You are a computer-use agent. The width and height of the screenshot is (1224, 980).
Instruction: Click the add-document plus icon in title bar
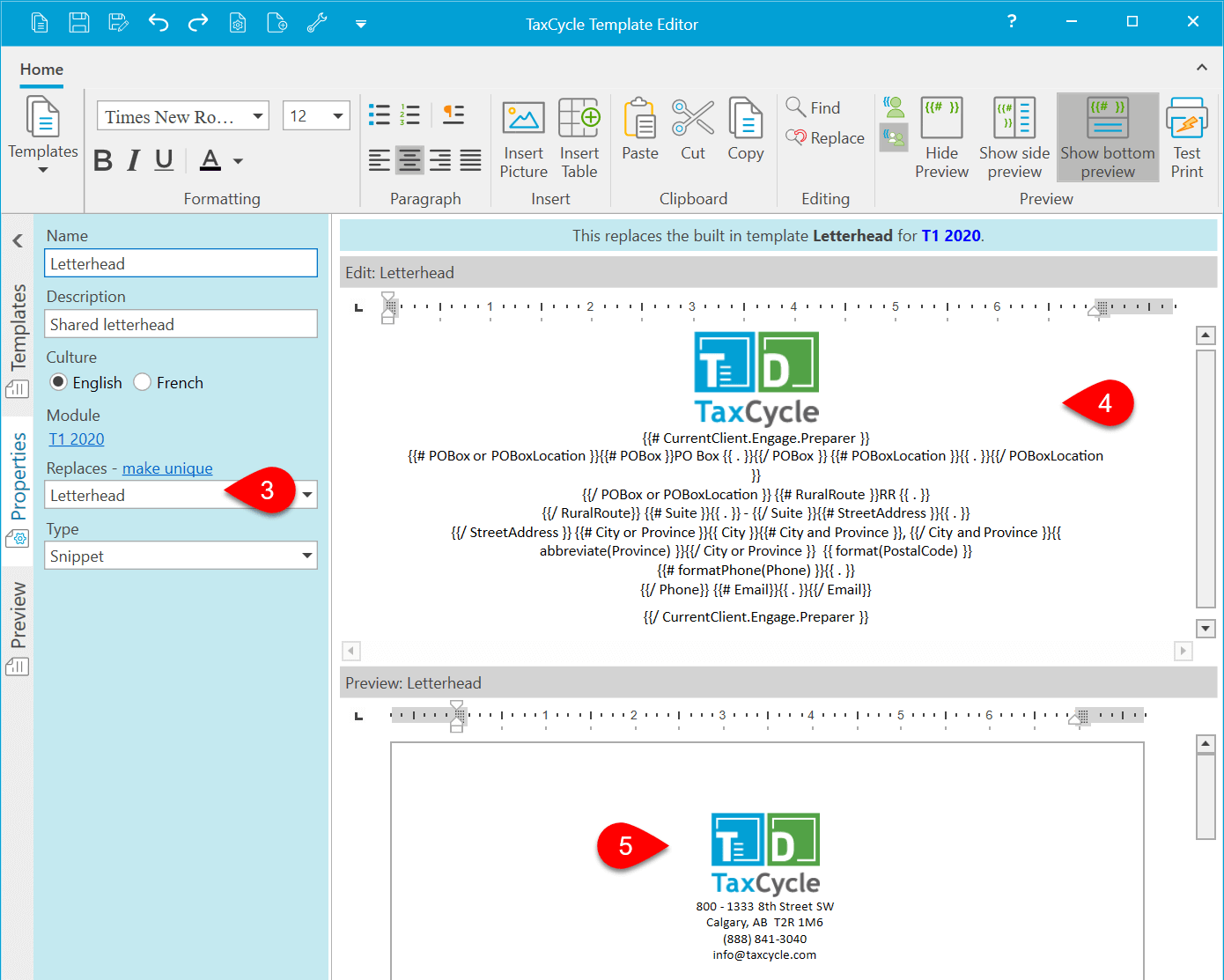277,23
